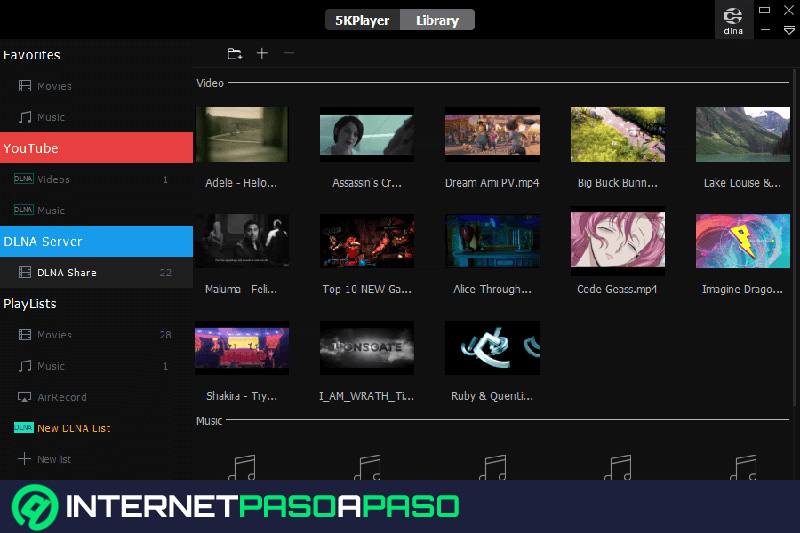
Task: Select the Big Buck Bunny video thumbnail
Action: point(617,134)
